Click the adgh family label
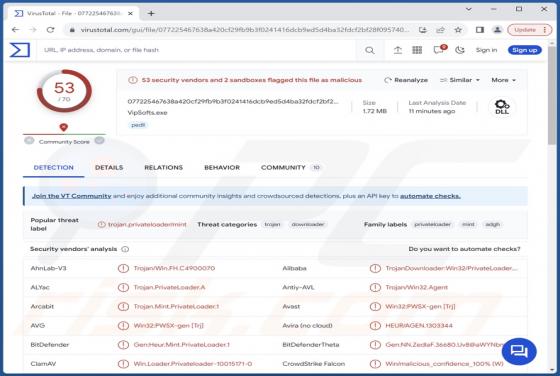The height and width of the screenshot is (376, 560). [492, 225]
